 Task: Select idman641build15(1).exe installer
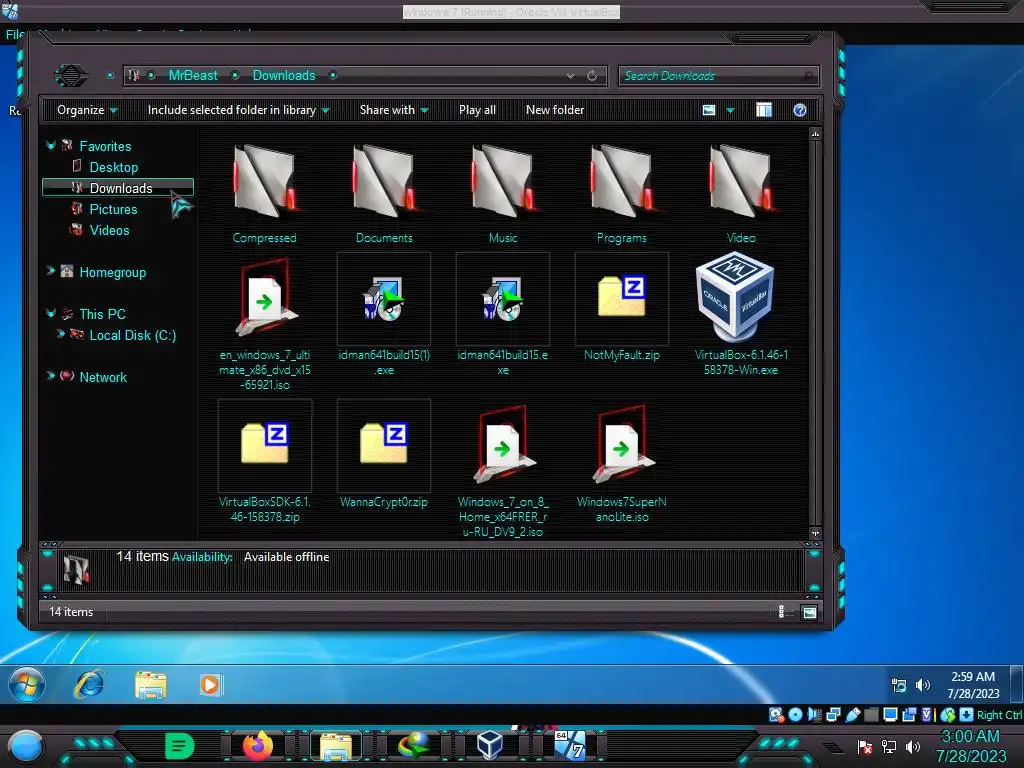[x=384, y=315]
